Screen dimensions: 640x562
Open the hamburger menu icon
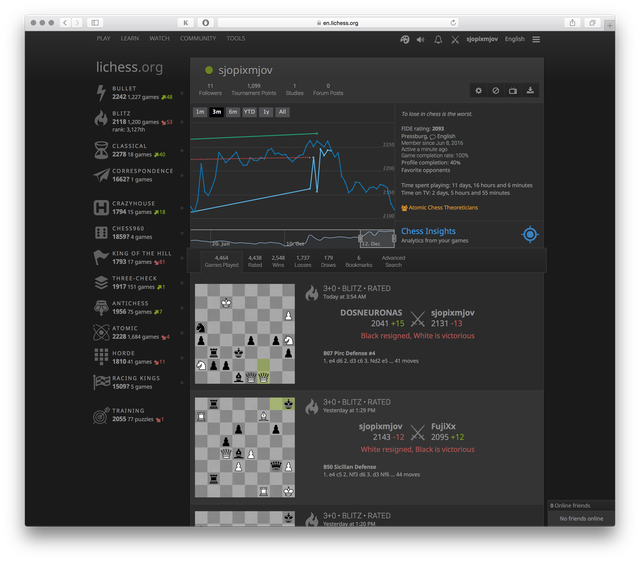pos(536,39)
